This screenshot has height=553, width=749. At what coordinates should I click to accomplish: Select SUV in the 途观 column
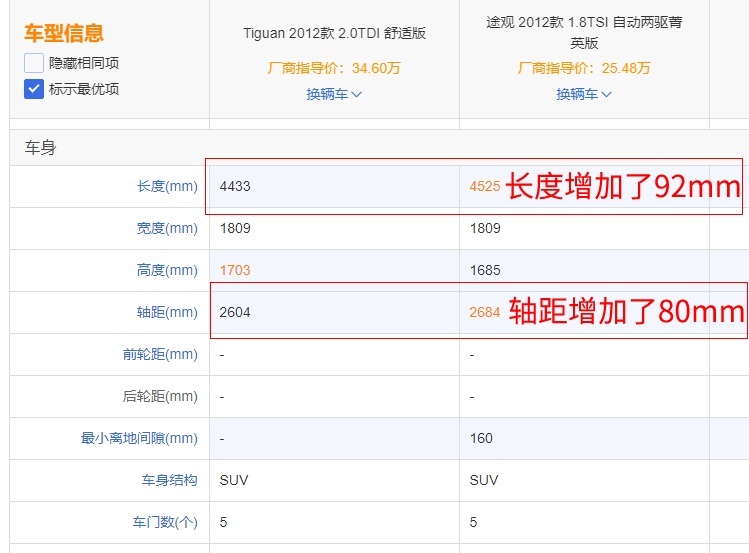484,480
